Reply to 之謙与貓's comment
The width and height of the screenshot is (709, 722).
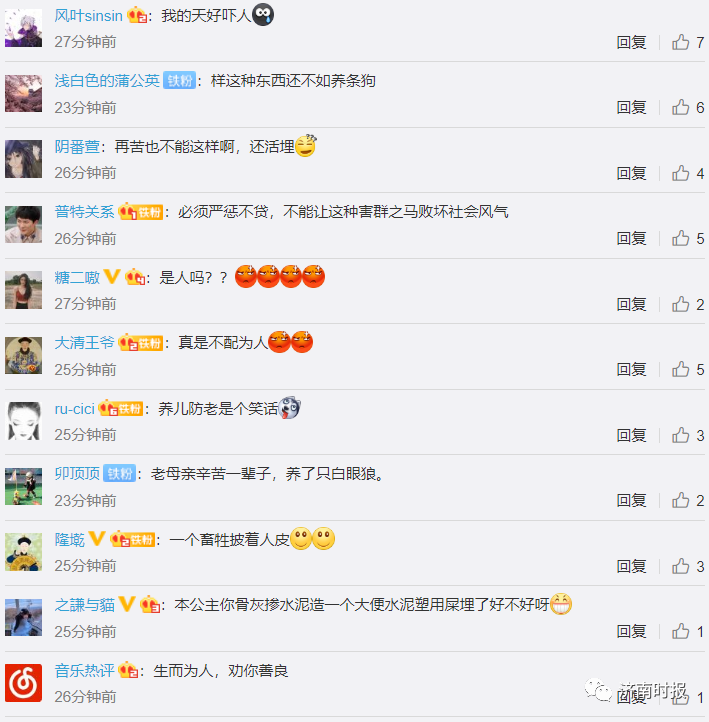tap(631, 631)
